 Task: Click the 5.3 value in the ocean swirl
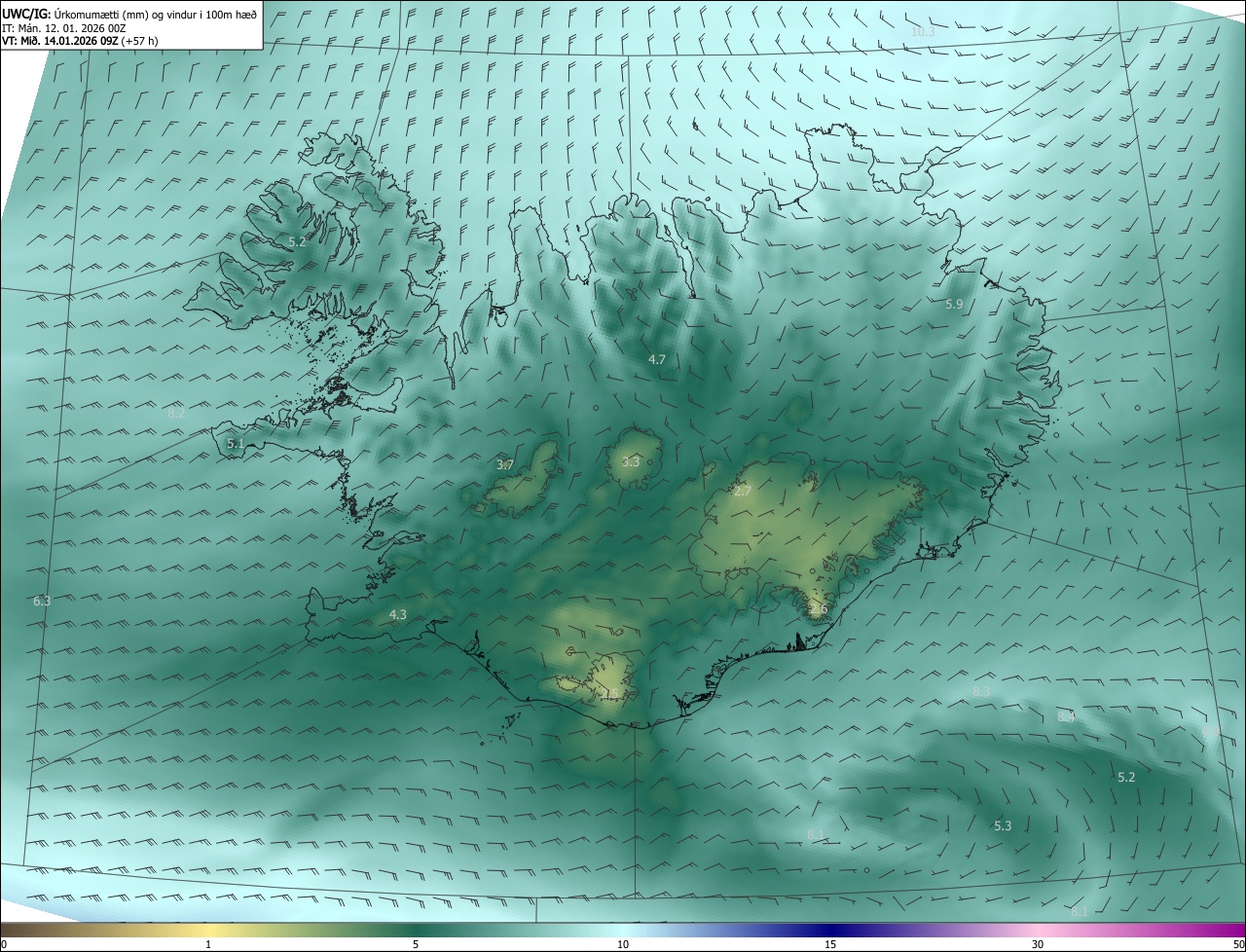point(1003,825)
